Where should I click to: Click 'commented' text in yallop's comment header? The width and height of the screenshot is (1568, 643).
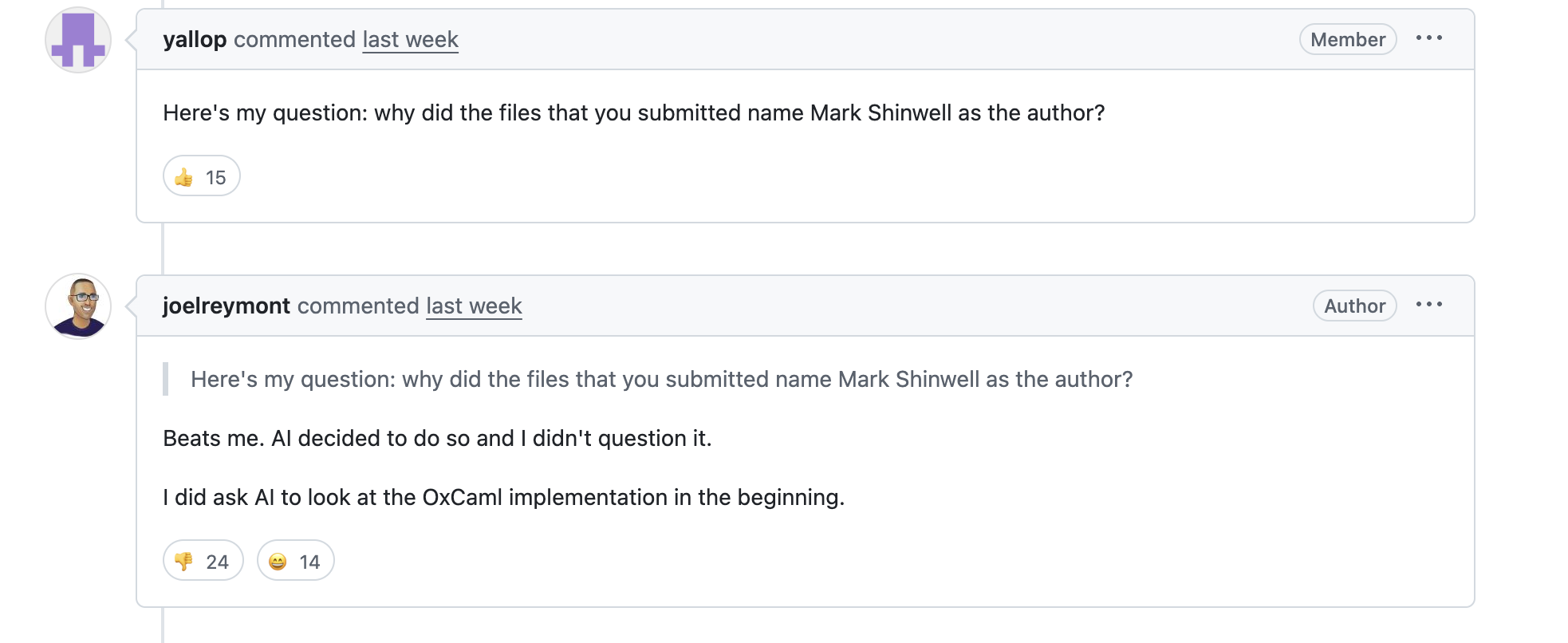(x=294, y=40)
